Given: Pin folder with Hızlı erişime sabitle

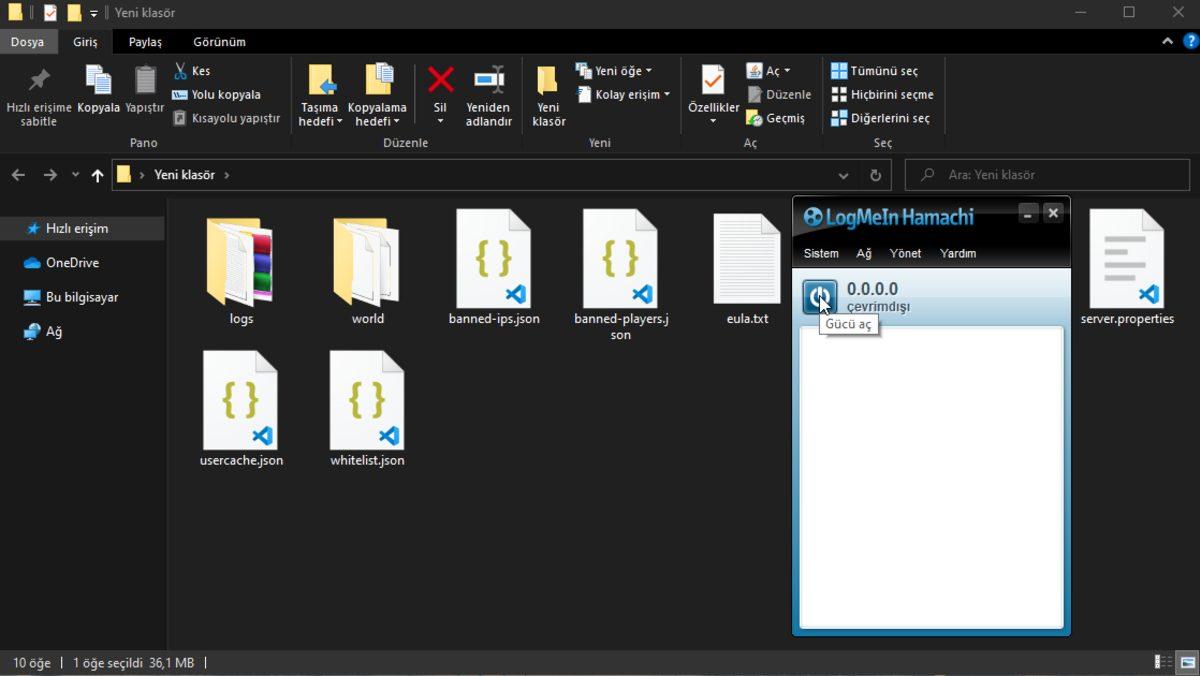Looking at the screenshot, I should click(39, 81).
